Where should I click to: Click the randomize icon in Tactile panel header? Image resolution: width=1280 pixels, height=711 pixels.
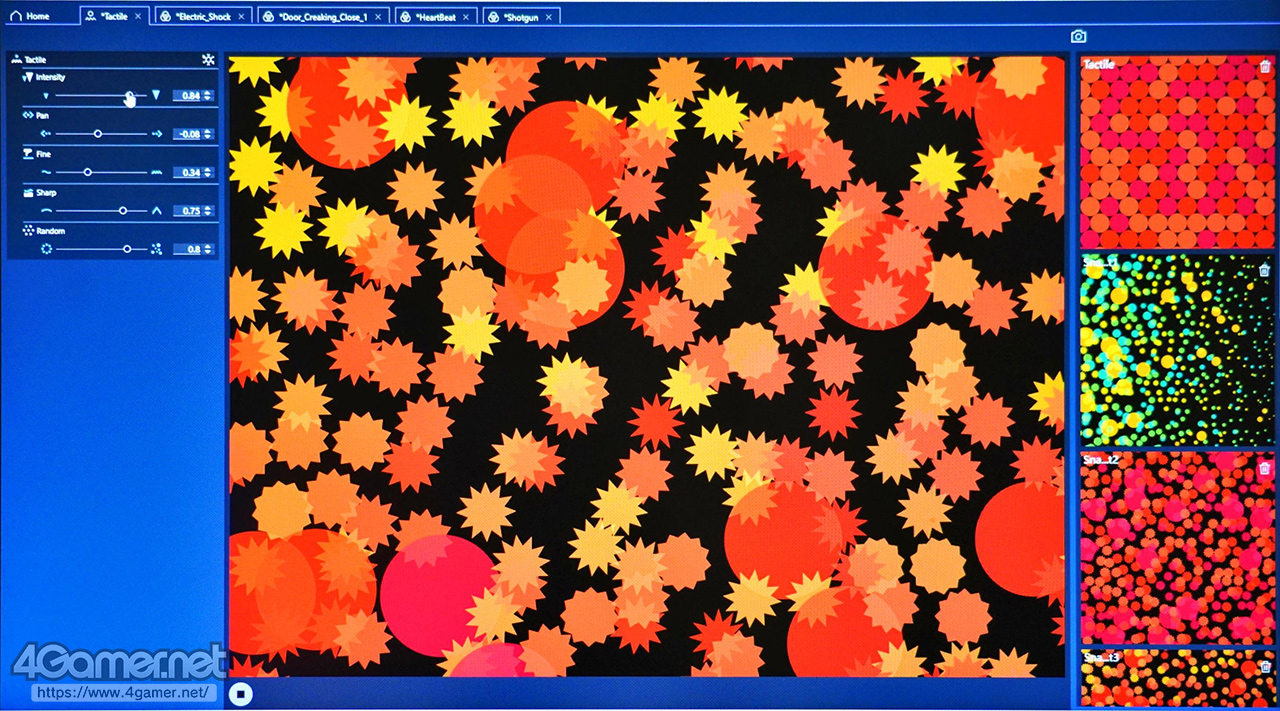pos(208,60)
